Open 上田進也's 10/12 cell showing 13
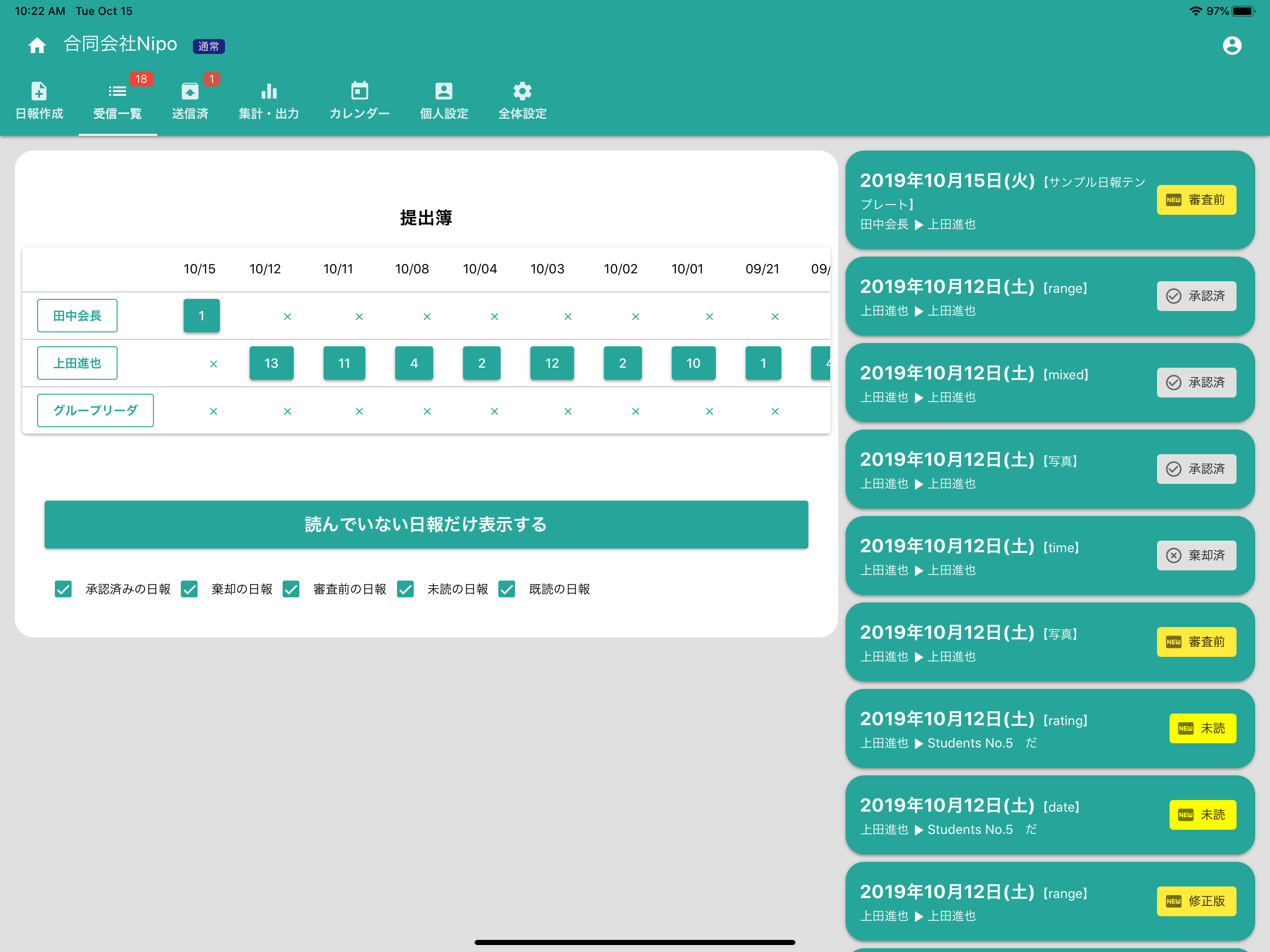Screen dimensions: 1270x952 tap(271, 364)
